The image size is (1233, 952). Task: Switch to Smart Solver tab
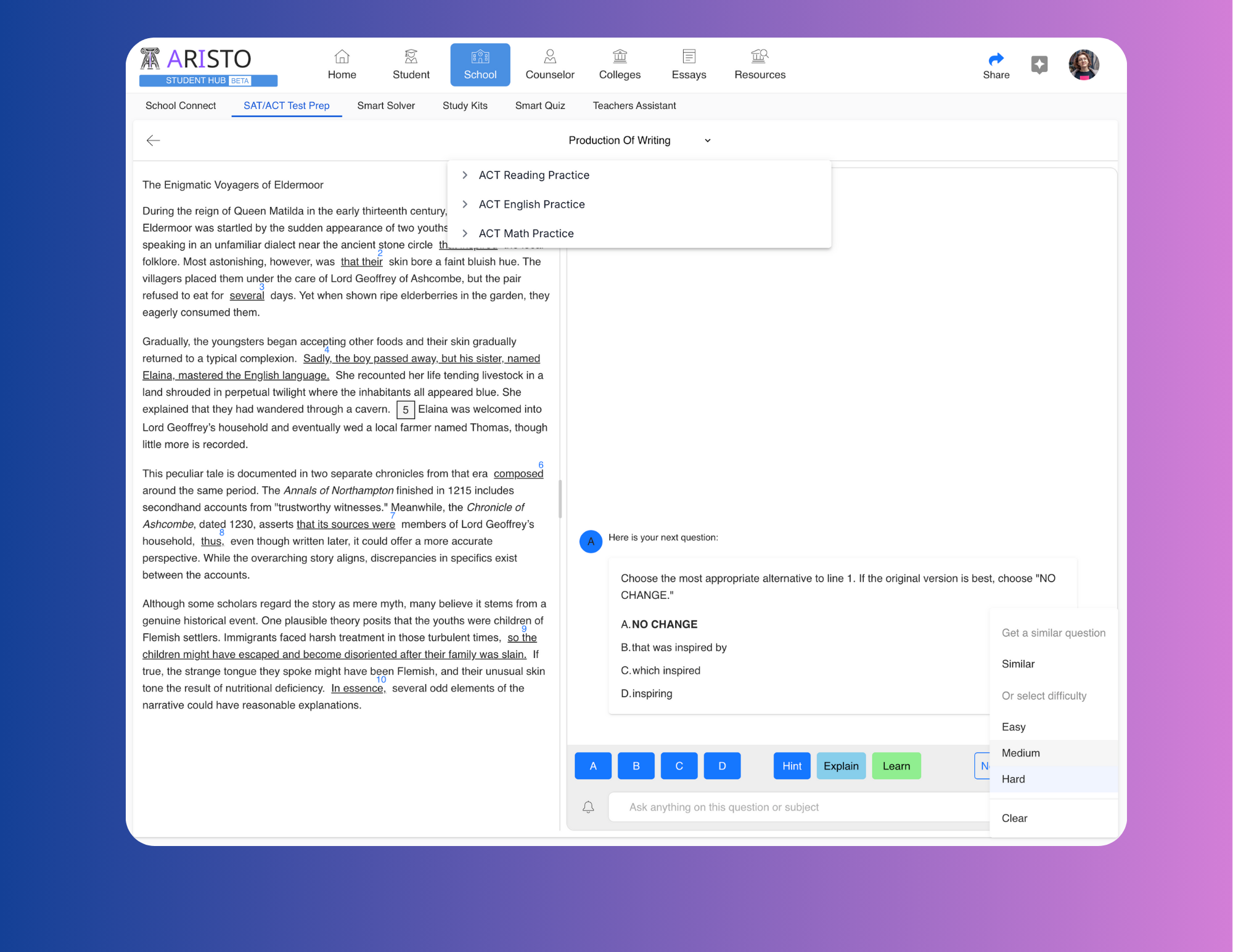coord(386,105)
